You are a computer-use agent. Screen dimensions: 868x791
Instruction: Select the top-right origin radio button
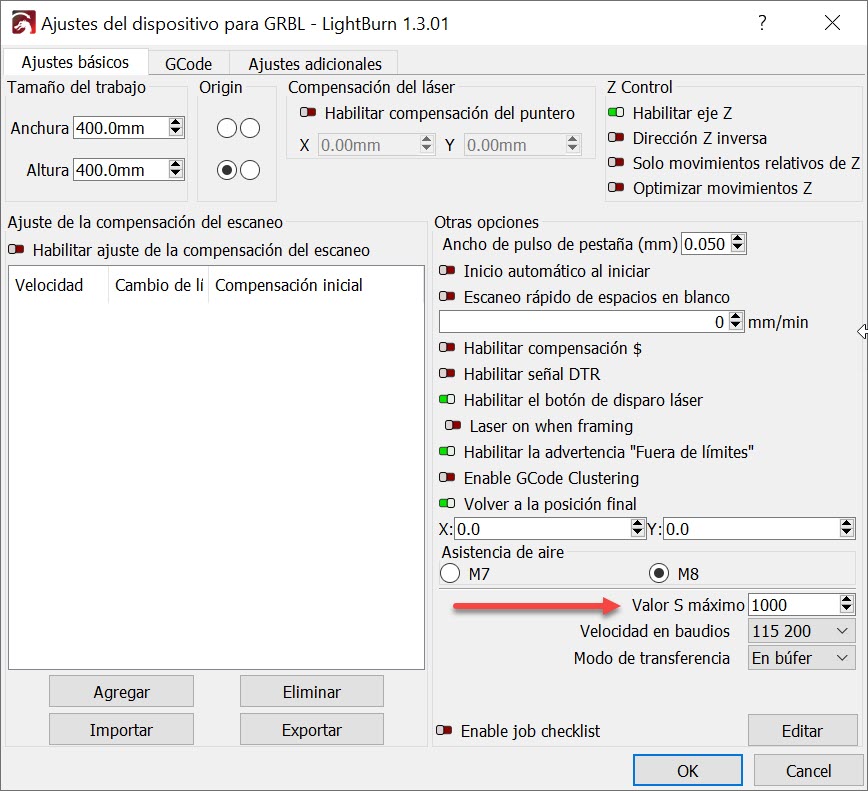pyautogui.click(x=250, y=128)
